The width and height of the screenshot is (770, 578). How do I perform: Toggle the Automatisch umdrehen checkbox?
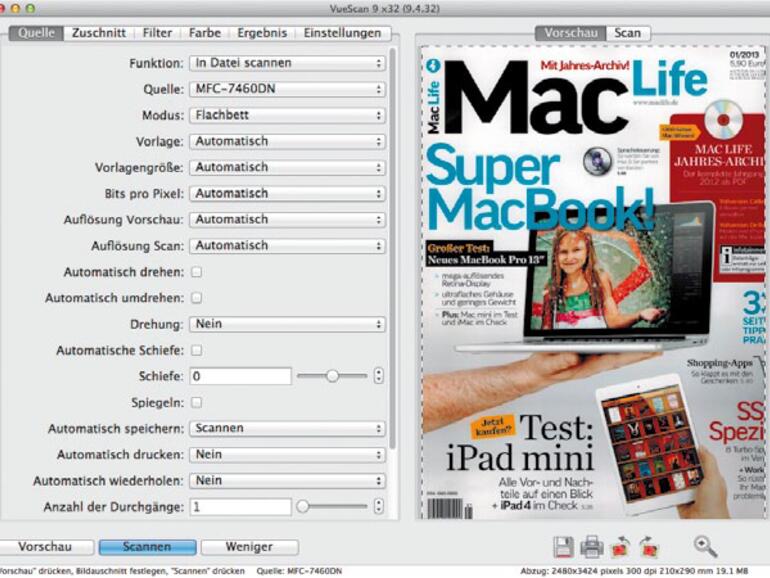point(196,298)
